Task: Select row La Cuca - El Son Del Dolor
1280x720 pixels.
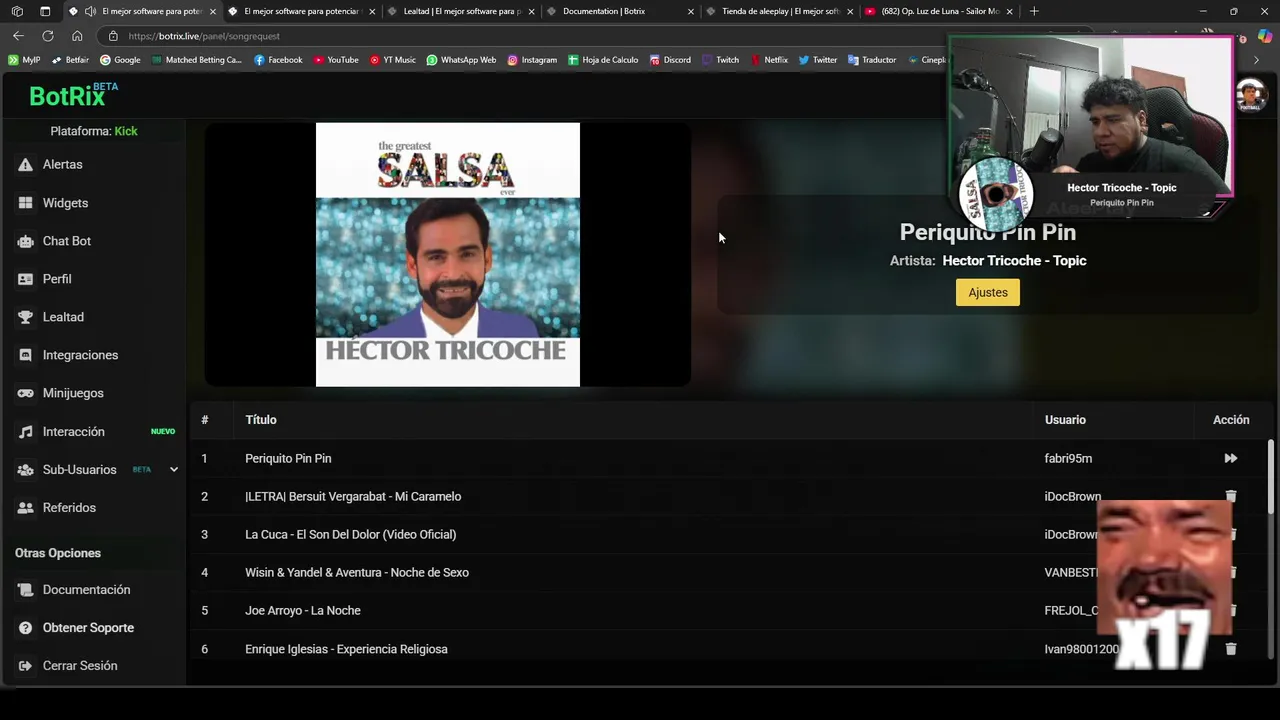Action: (x=730, y=535)
